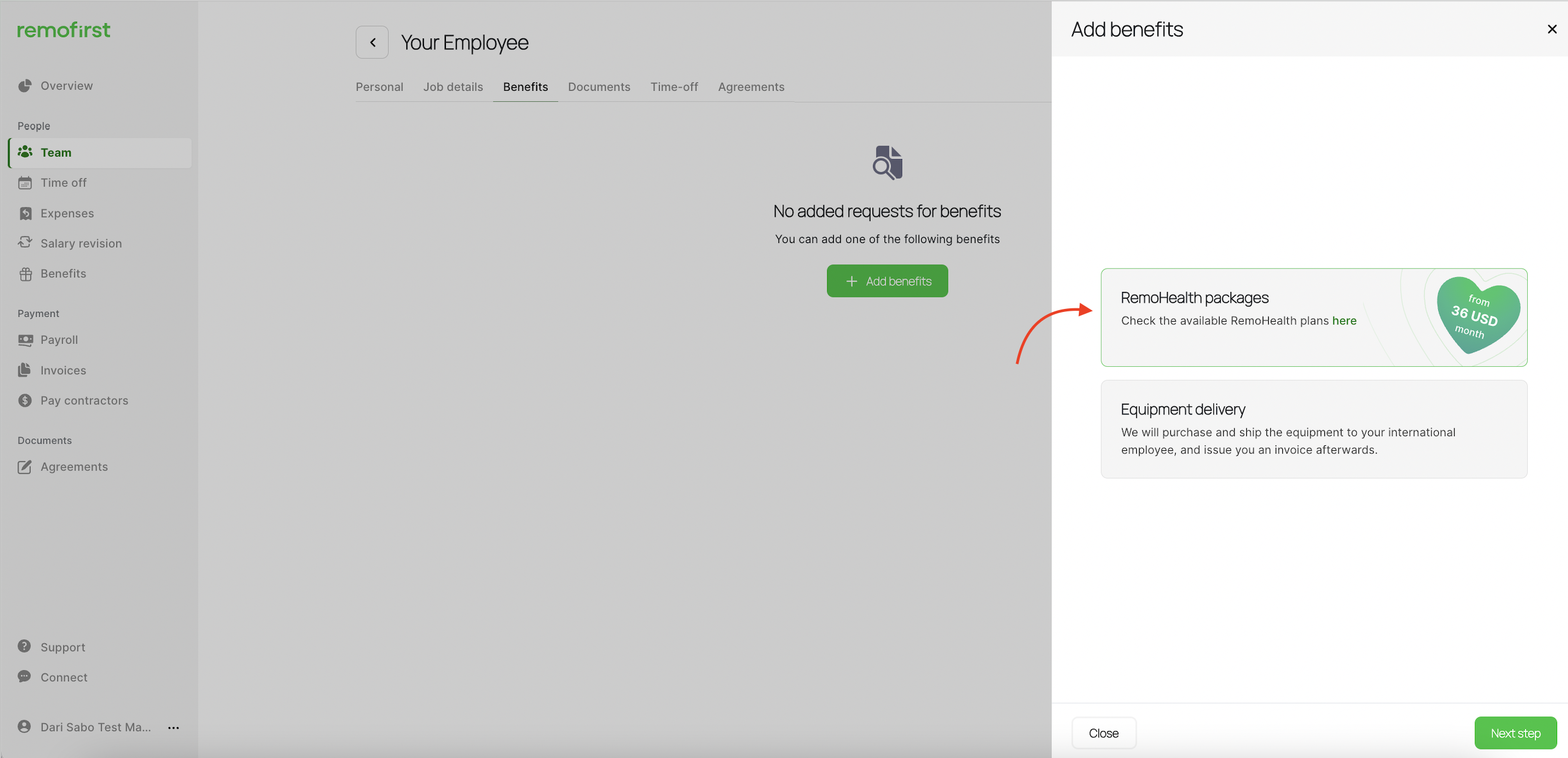This screenshot has height=758, width=1568.
Task: Switch to the Job details tab
Action: pyautogui.click(x=453, y=87)
